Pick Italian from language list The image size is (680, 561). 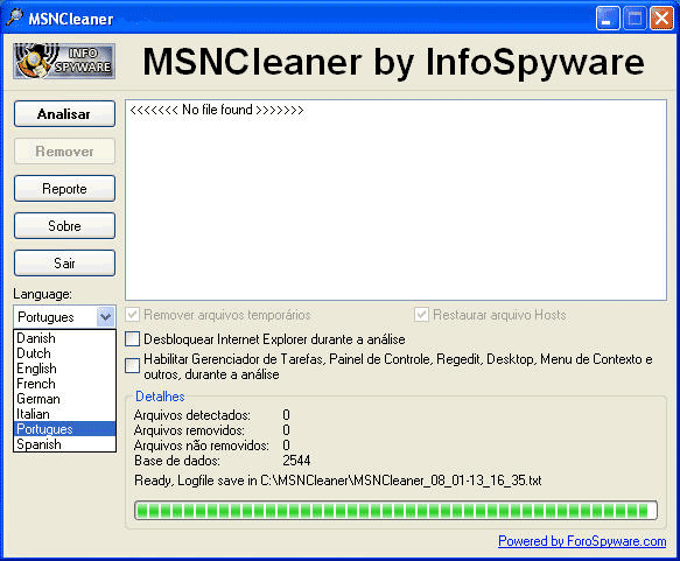(x=65, y=414)
